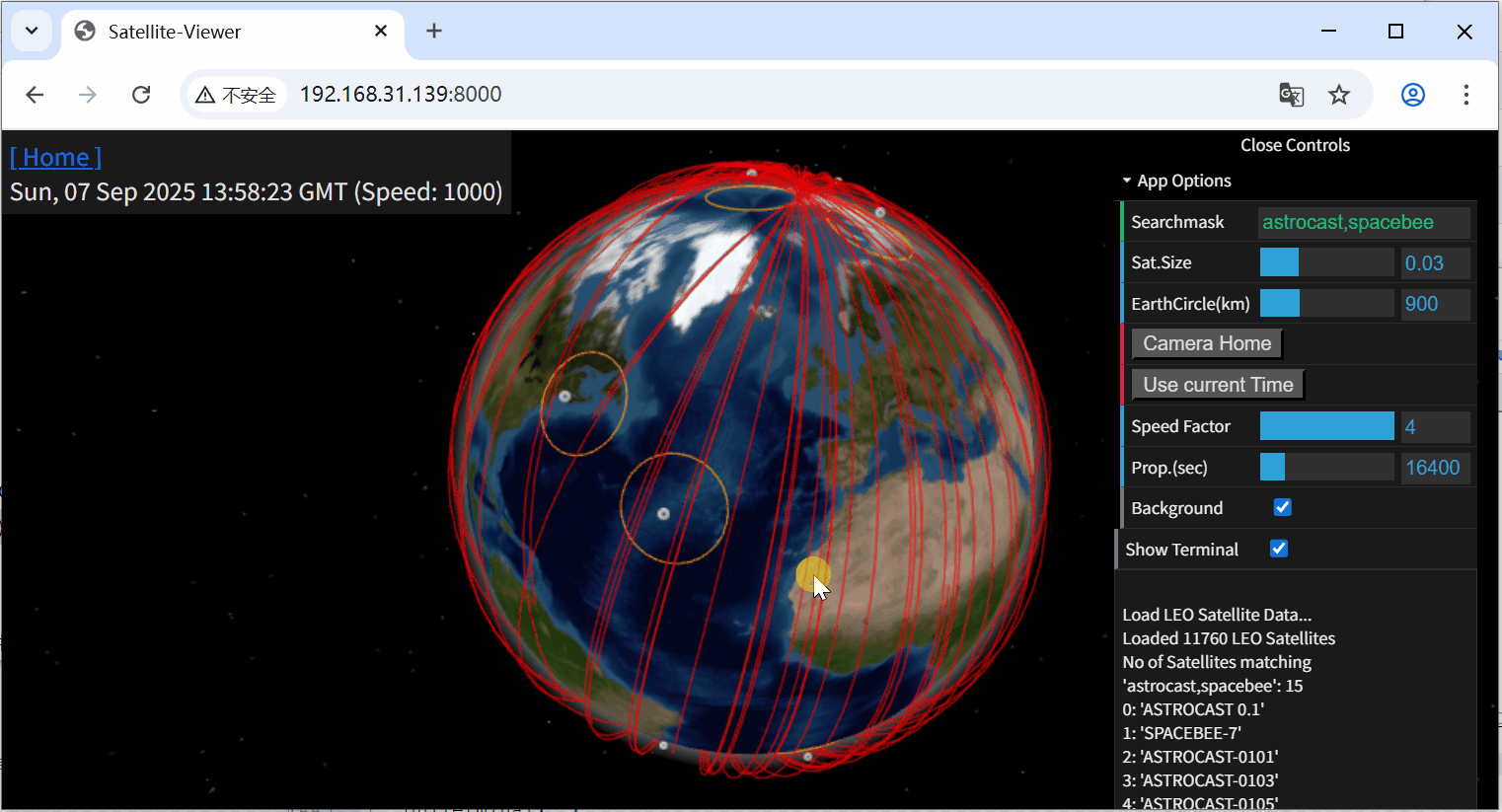The image size is (1502, 812).
Task: Edit the Searchmask text field
Action: tap(1364, 222)
